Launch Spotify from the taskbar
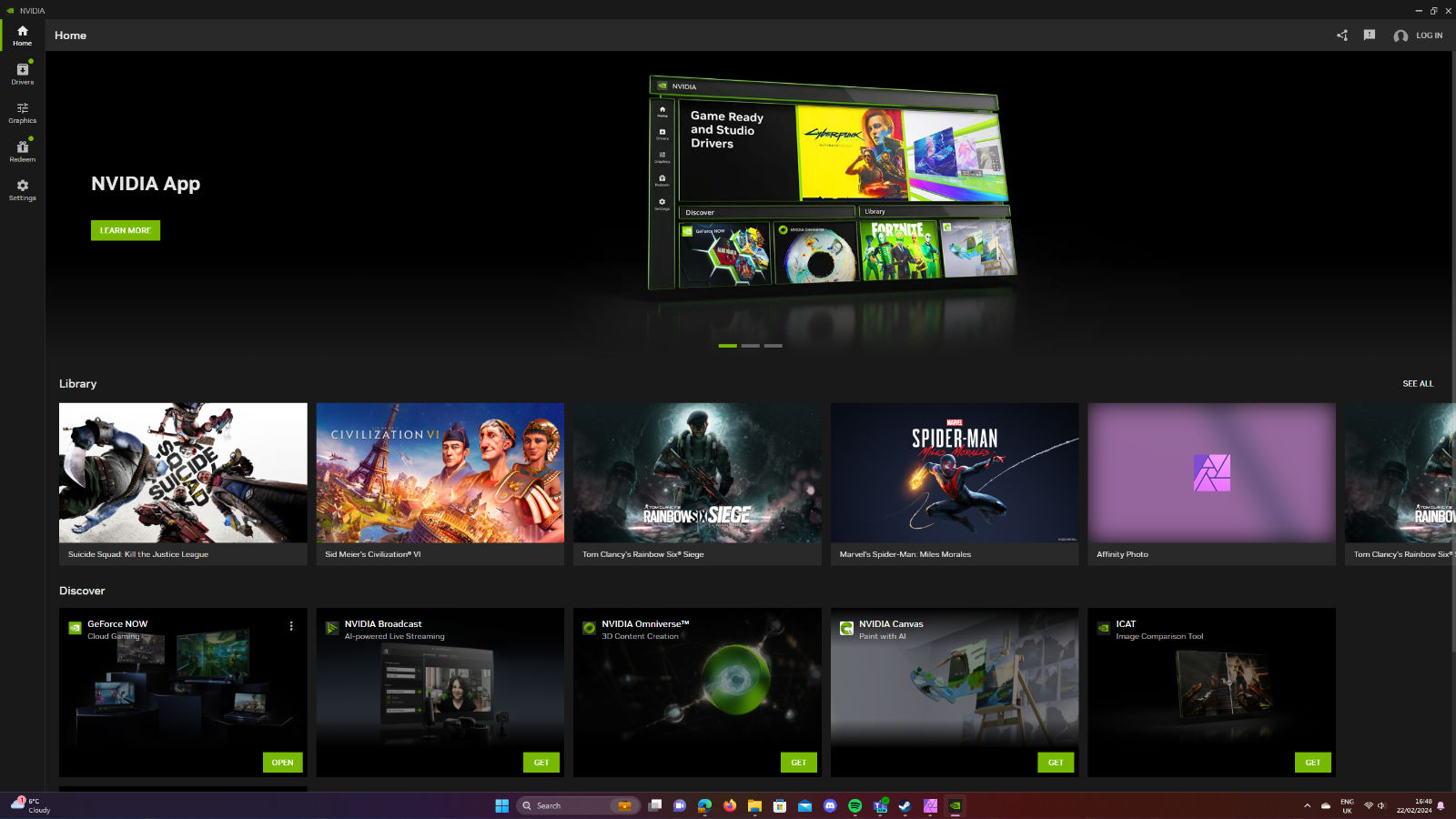Viewport: 1456px width, 819px height. pyautogui.click(x=856, y=805)
